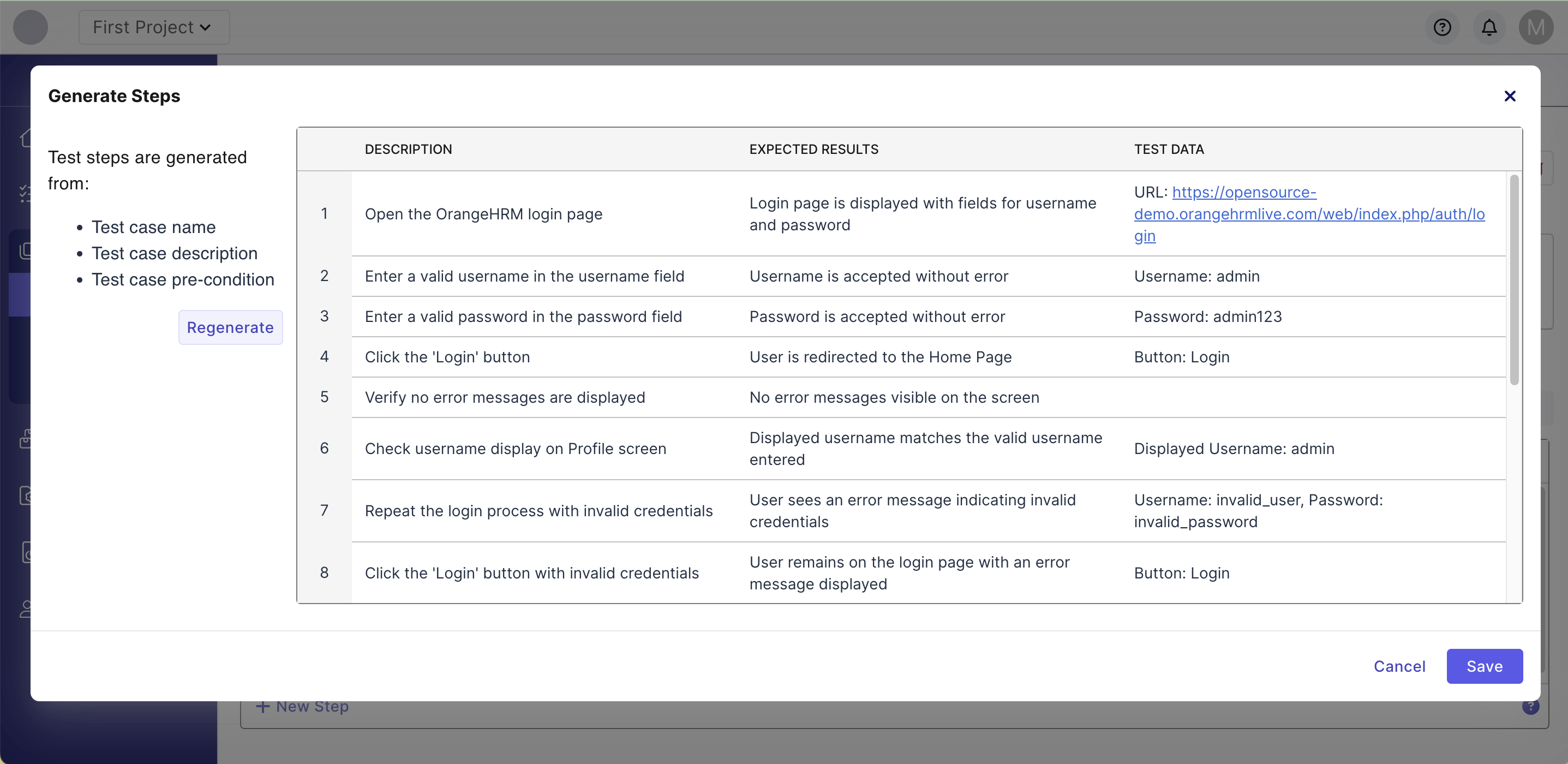The width and height of the screenshot is (1568, 764).
Task: Open the help question mark icon
Action: 1442,27
